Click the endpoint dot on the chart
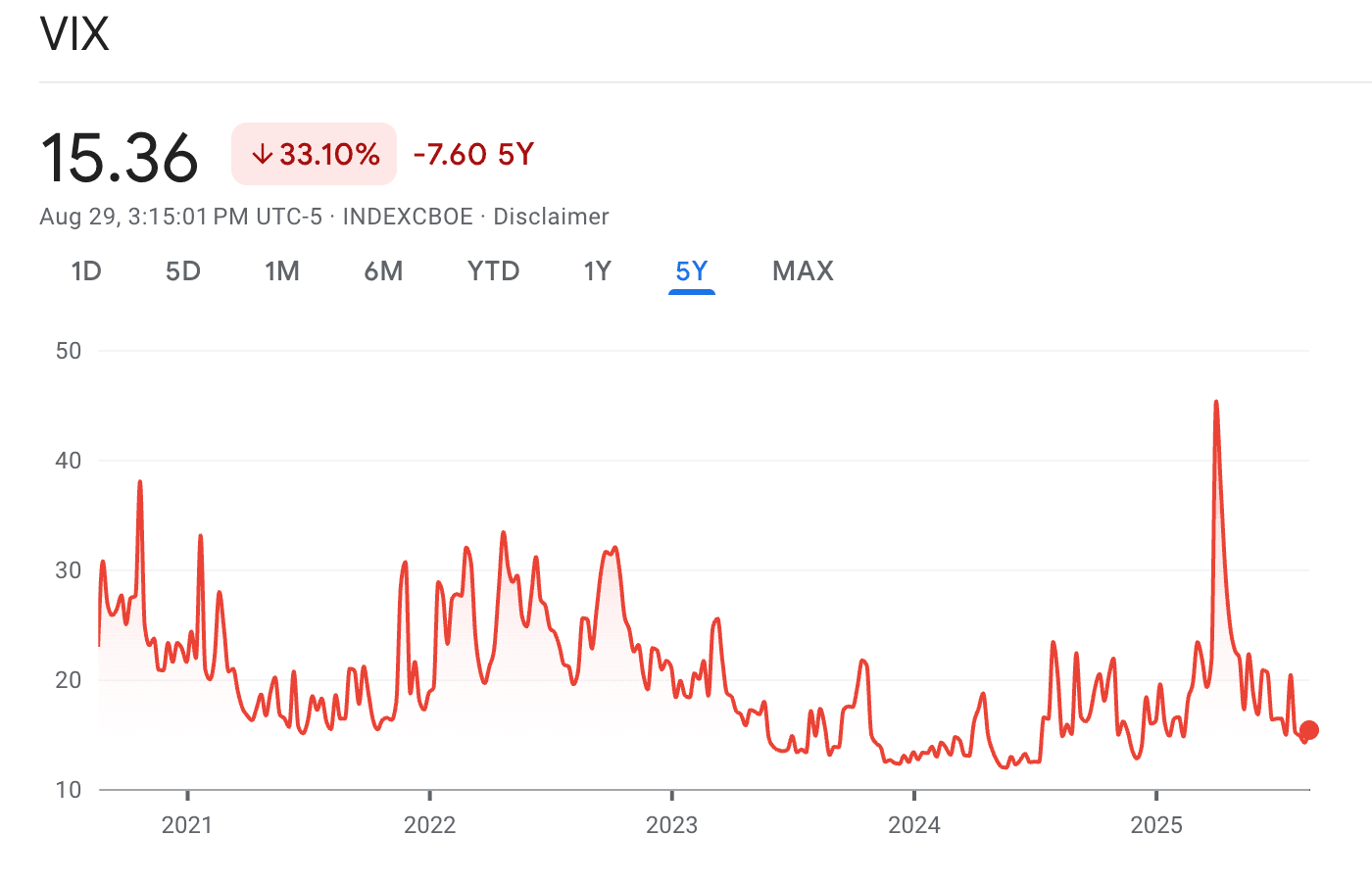The image size is (1372, 884). [1308, 730]
